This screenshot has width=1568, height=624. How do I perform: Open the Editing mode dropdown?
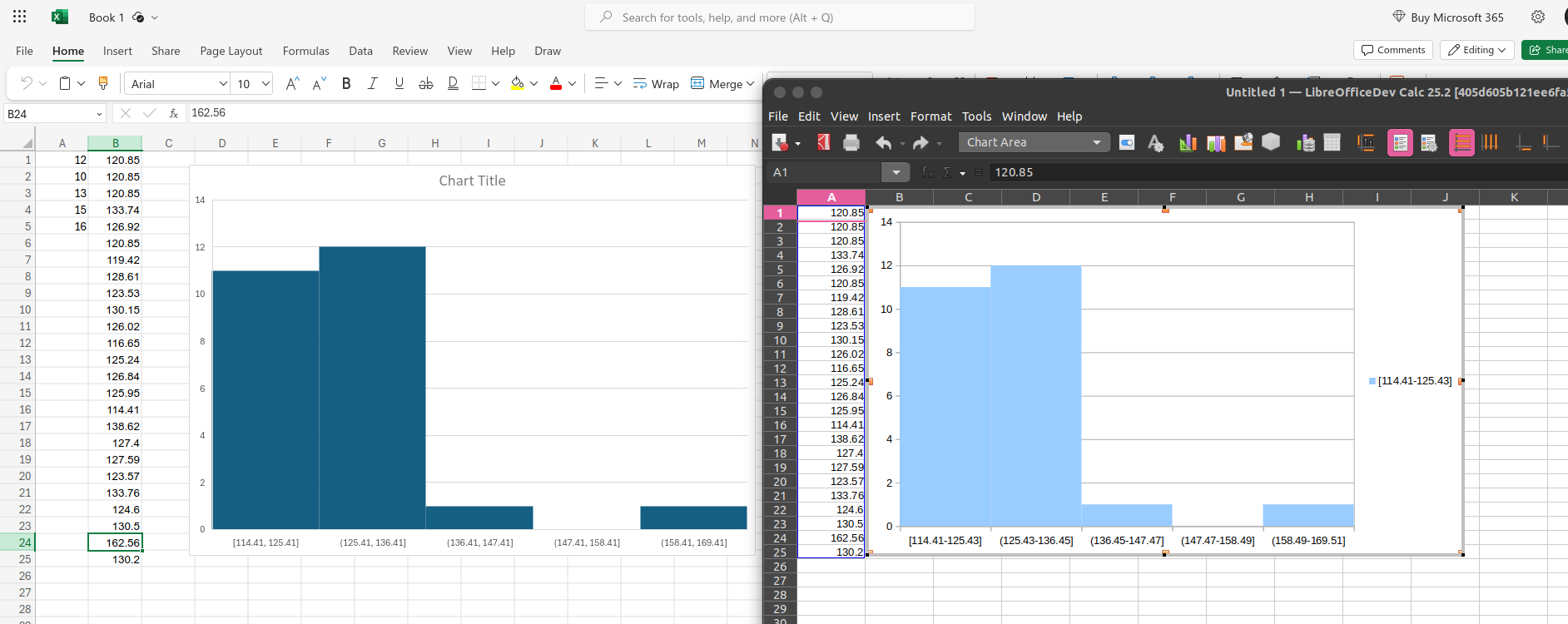pyautogui.click(x=1477, y=50)
